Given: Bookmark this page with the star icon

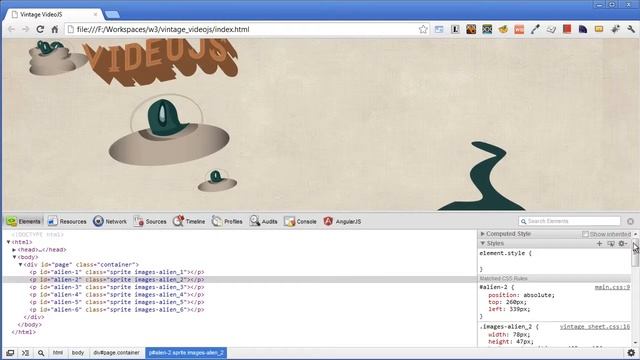Looking at the screenshot, I should [x=423, y=29].
